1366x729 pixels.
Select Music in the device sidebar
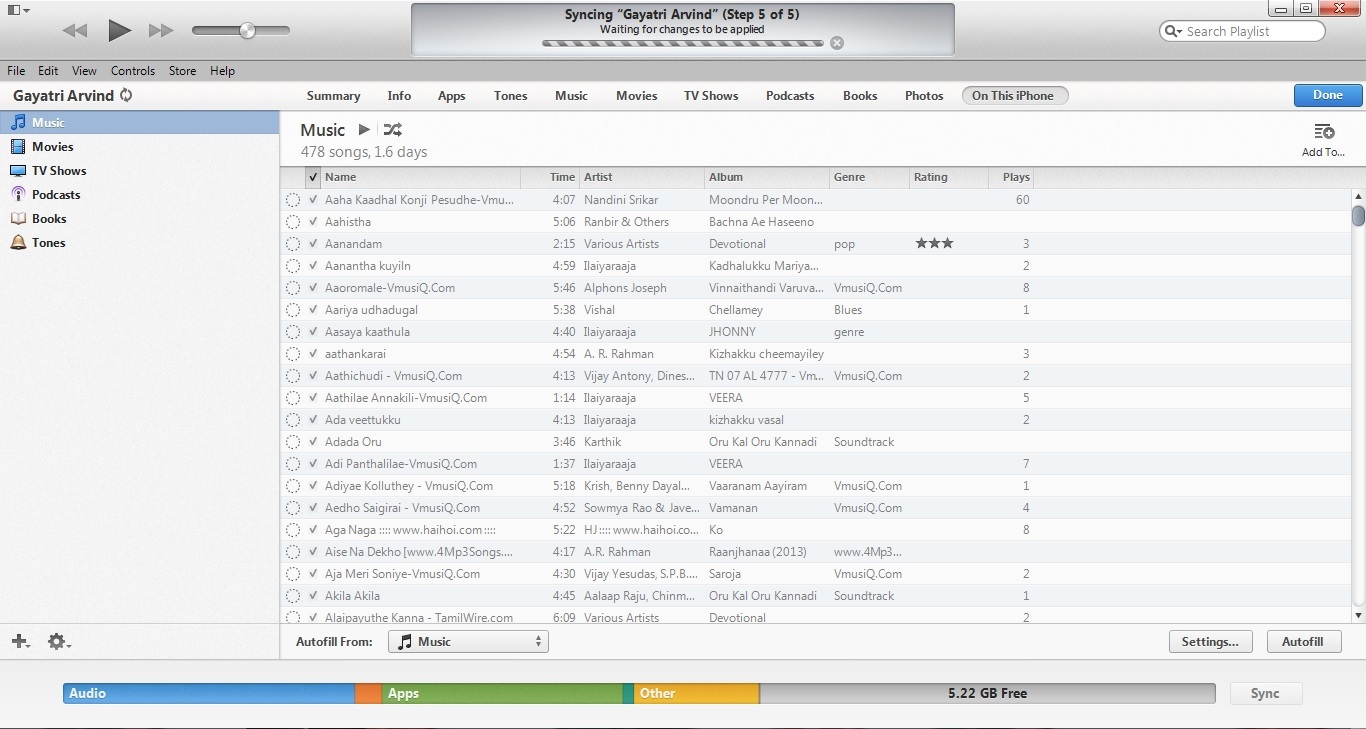click(x=140, y=122)
